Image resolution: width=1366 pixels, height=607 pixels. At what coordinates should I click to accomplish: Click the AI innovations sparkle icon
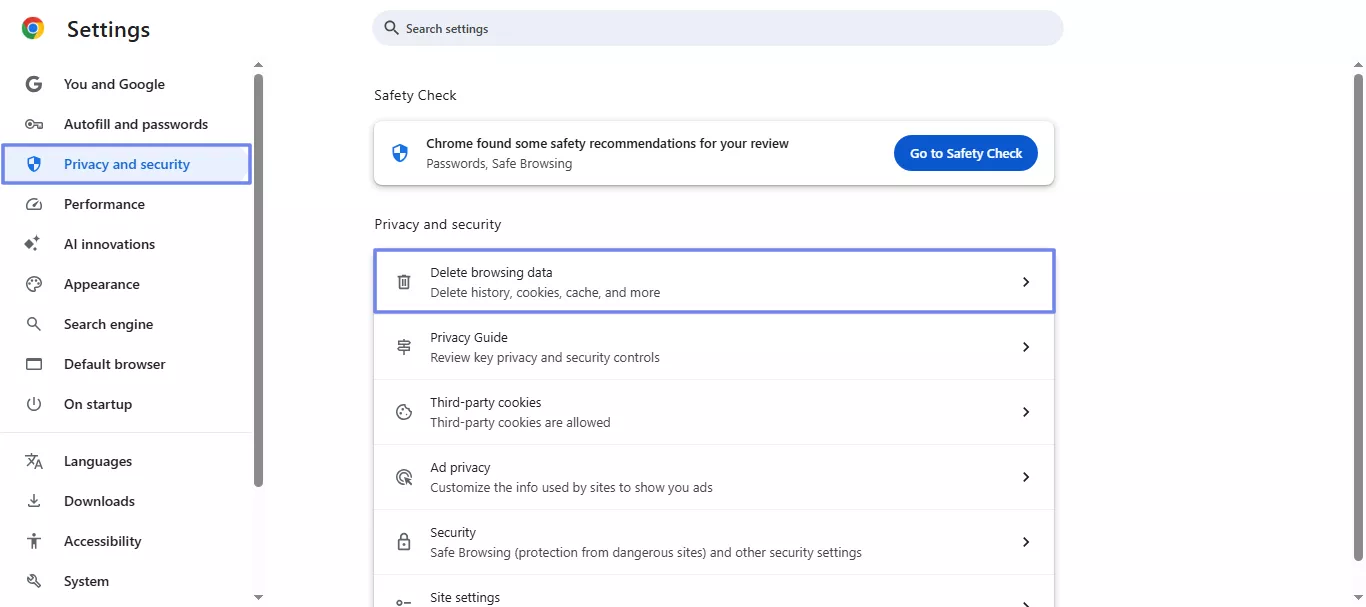(x=34, y=243)
